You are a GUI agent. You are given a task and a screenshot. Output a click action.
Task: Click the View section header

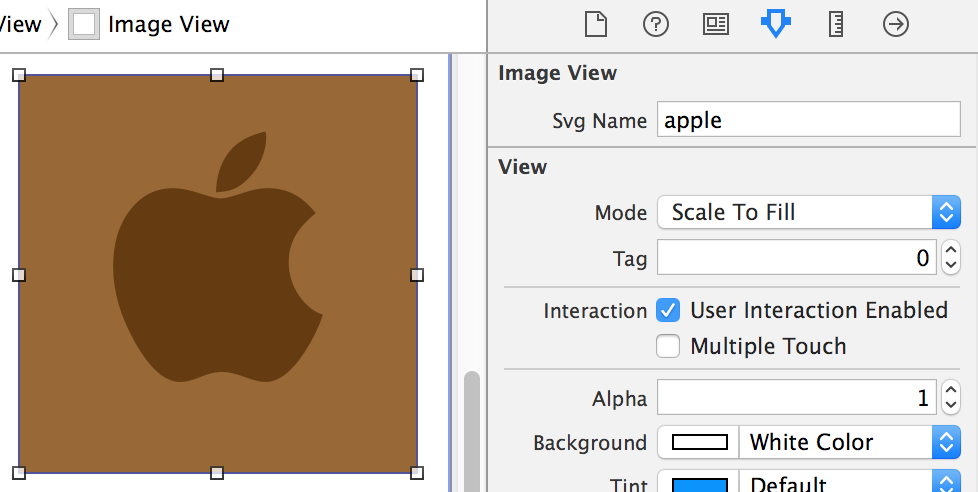523,167
